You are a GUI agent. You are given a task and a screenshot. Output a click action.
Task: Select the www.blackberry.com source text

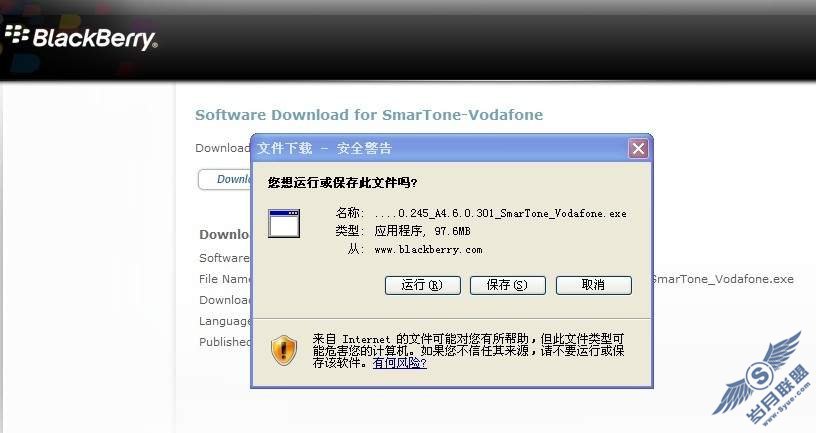(428, 250)
